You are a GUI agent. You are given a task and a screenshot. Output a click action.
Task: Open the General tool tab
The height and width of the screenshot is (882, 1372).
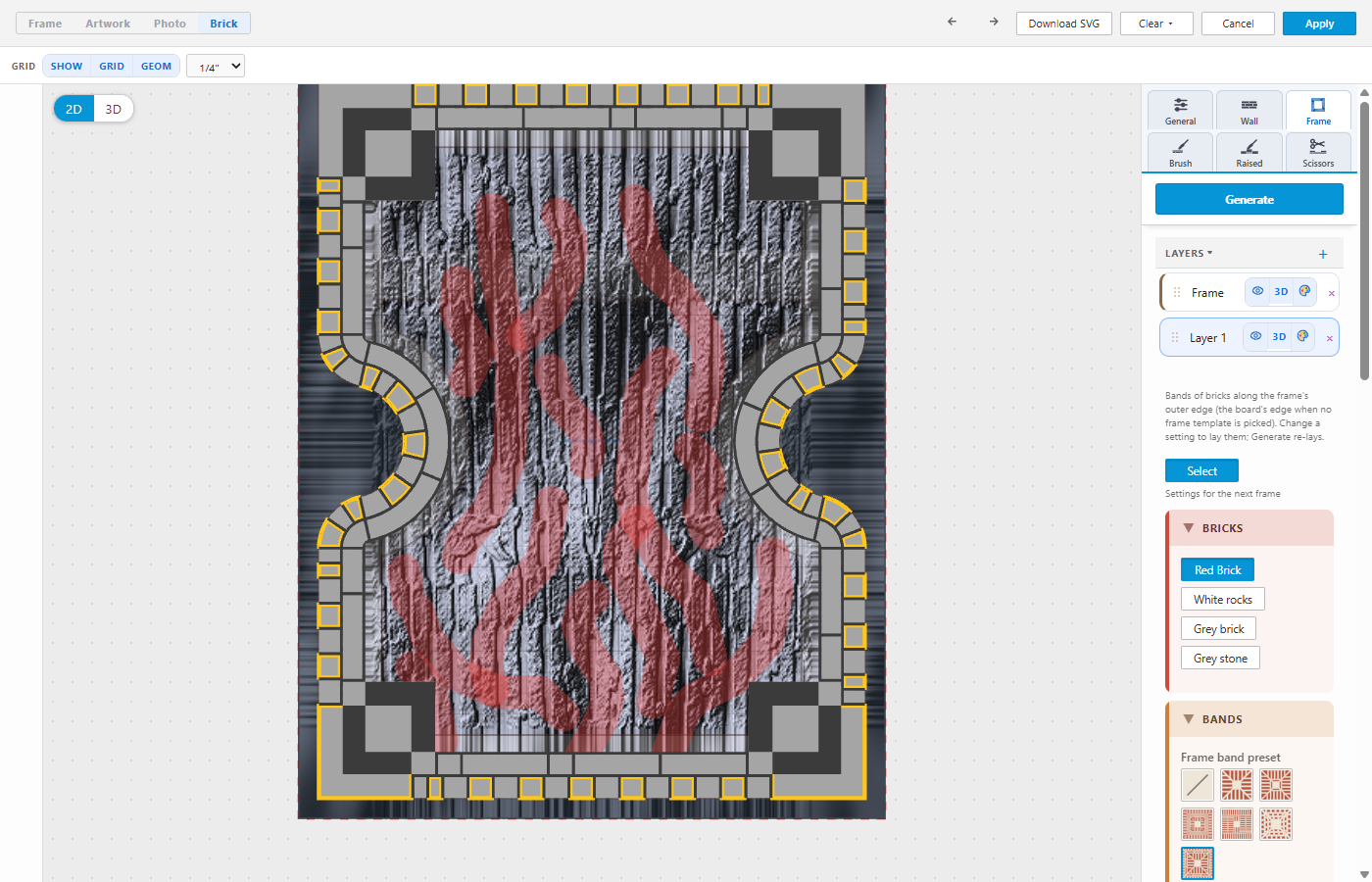pyautogui.click(x=1180, y=111)
